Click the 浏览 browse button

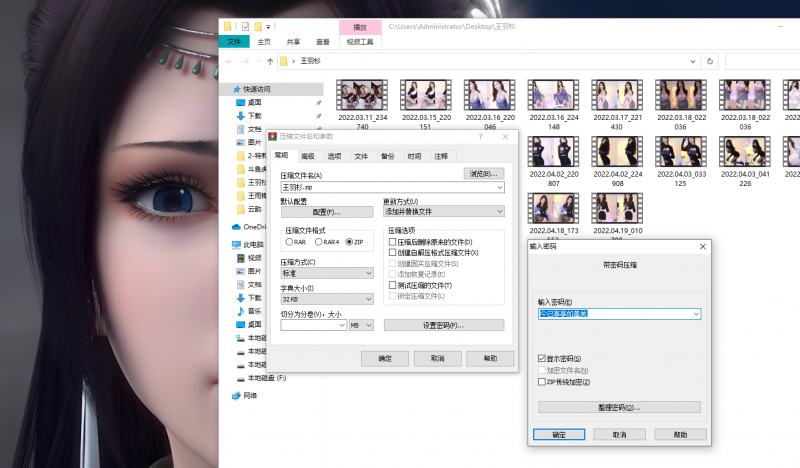point(485,174)
